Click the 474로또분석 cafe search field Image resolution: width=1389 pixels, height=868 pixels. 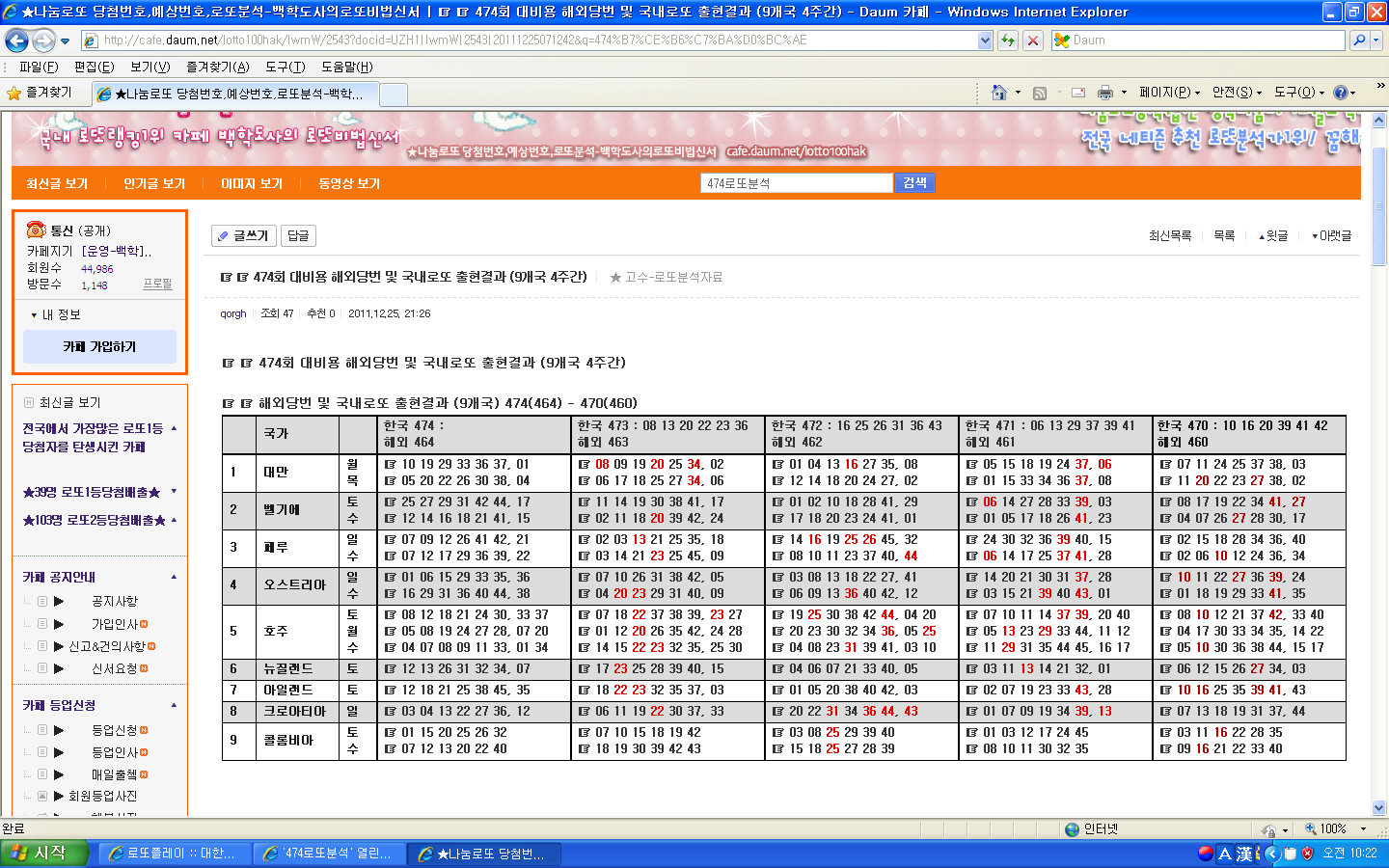tap(796, 183)
